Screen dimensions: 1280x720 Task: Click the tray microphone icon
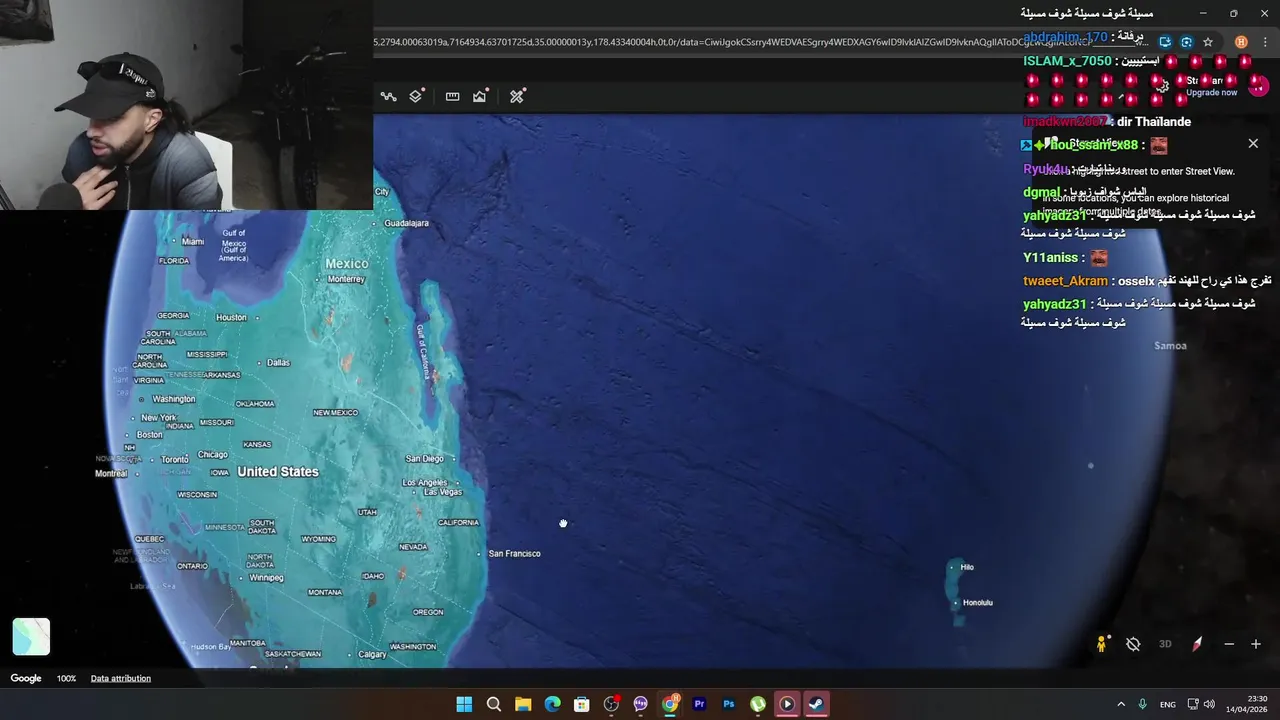point(1143,704)
